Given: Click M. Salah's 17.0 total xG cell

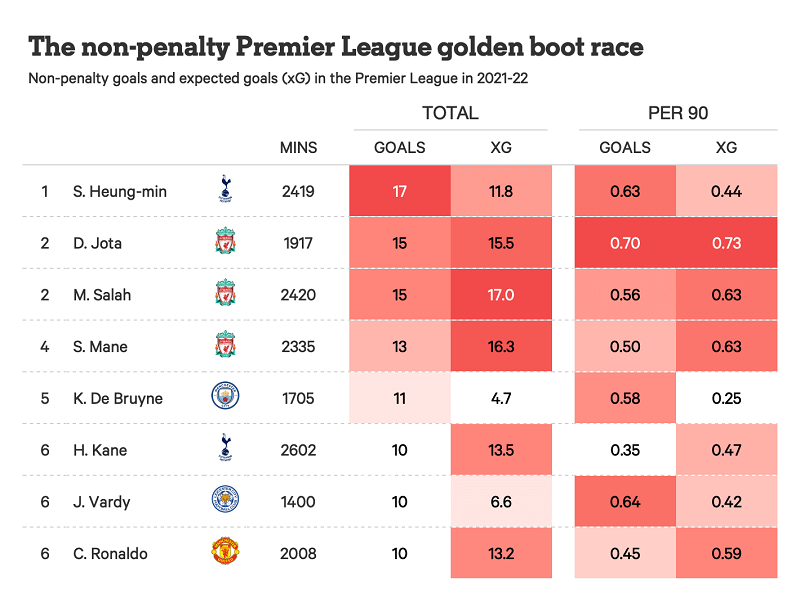Looking at the screenshot, I should (501, 295).
